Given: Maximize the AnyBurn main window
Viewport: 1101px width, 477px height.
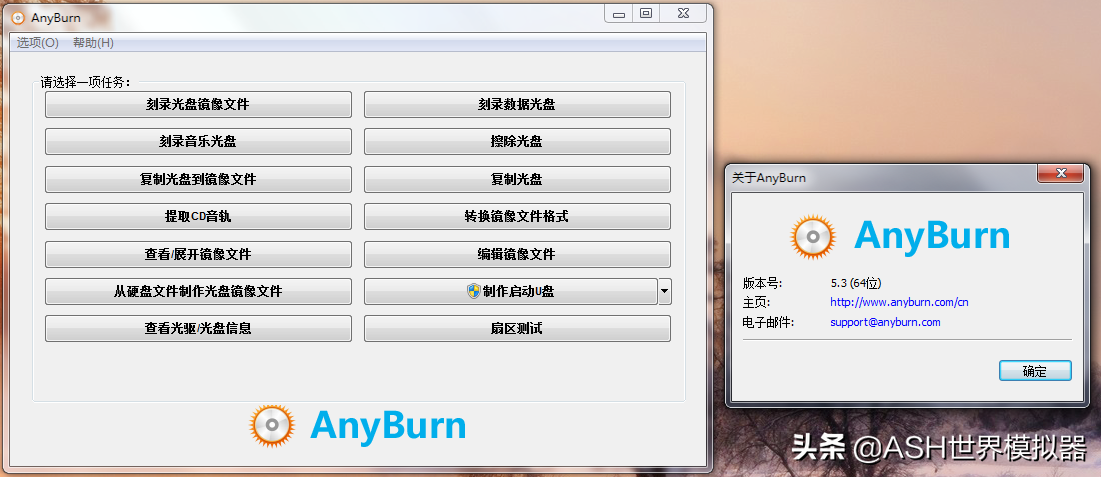Looking at the screenshot, I should click(646, 13).
